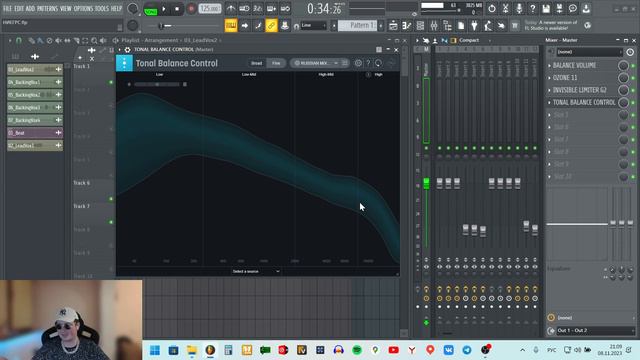Open the Piano roll icon
Screen dimensions: 640x360
tap(407, 26)
